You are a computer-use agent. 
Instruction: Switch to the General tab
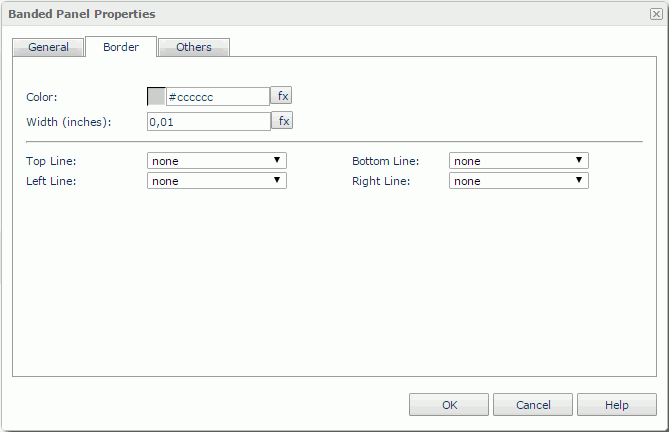(48, 47)
